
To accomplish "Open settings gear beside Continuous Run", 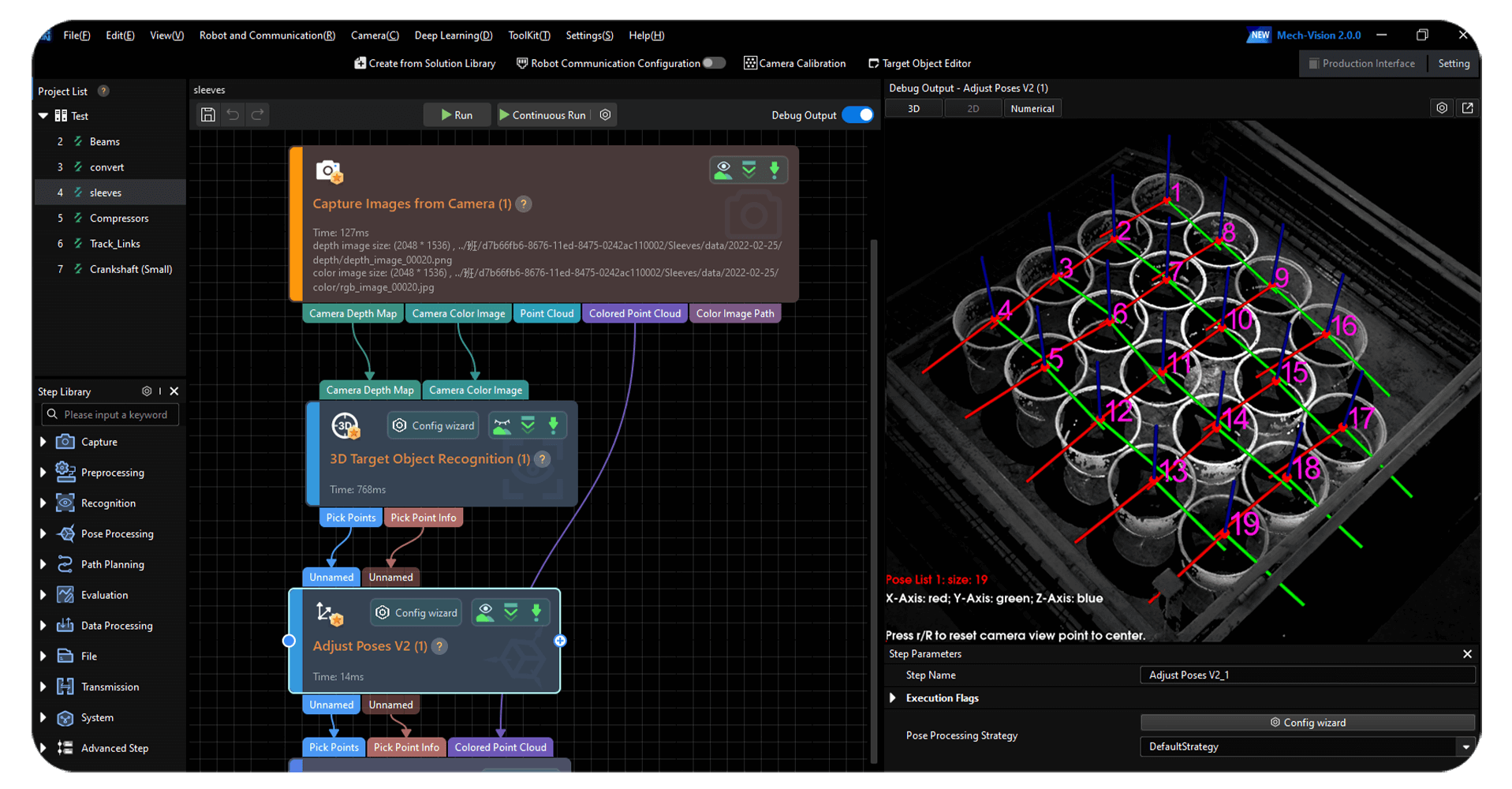I will 605,115.
